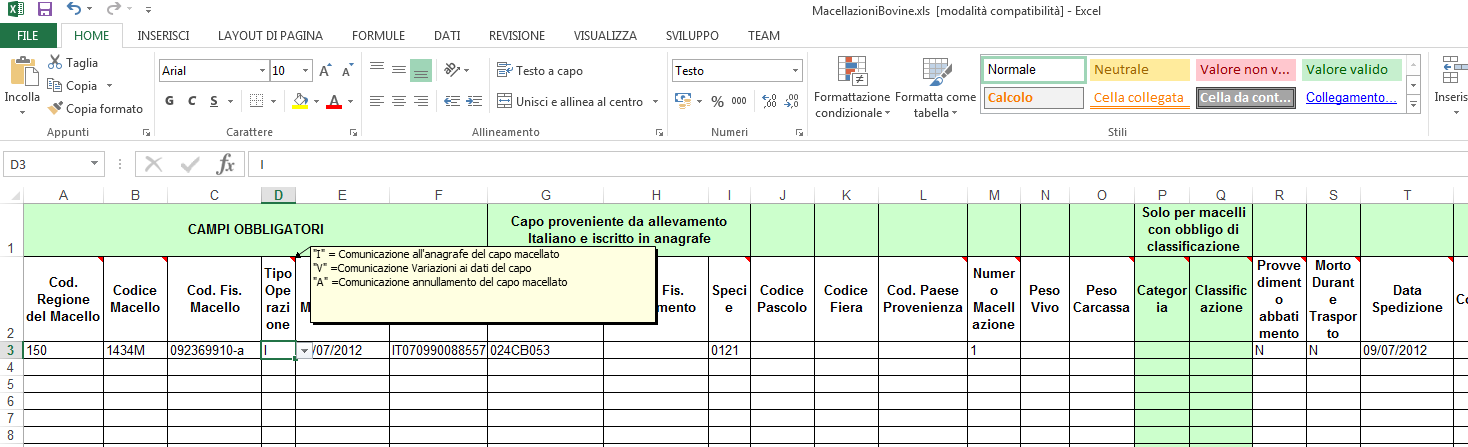Open Formatta come tabella gallery
1468x447 pixels.
click(x=935, y=88)
